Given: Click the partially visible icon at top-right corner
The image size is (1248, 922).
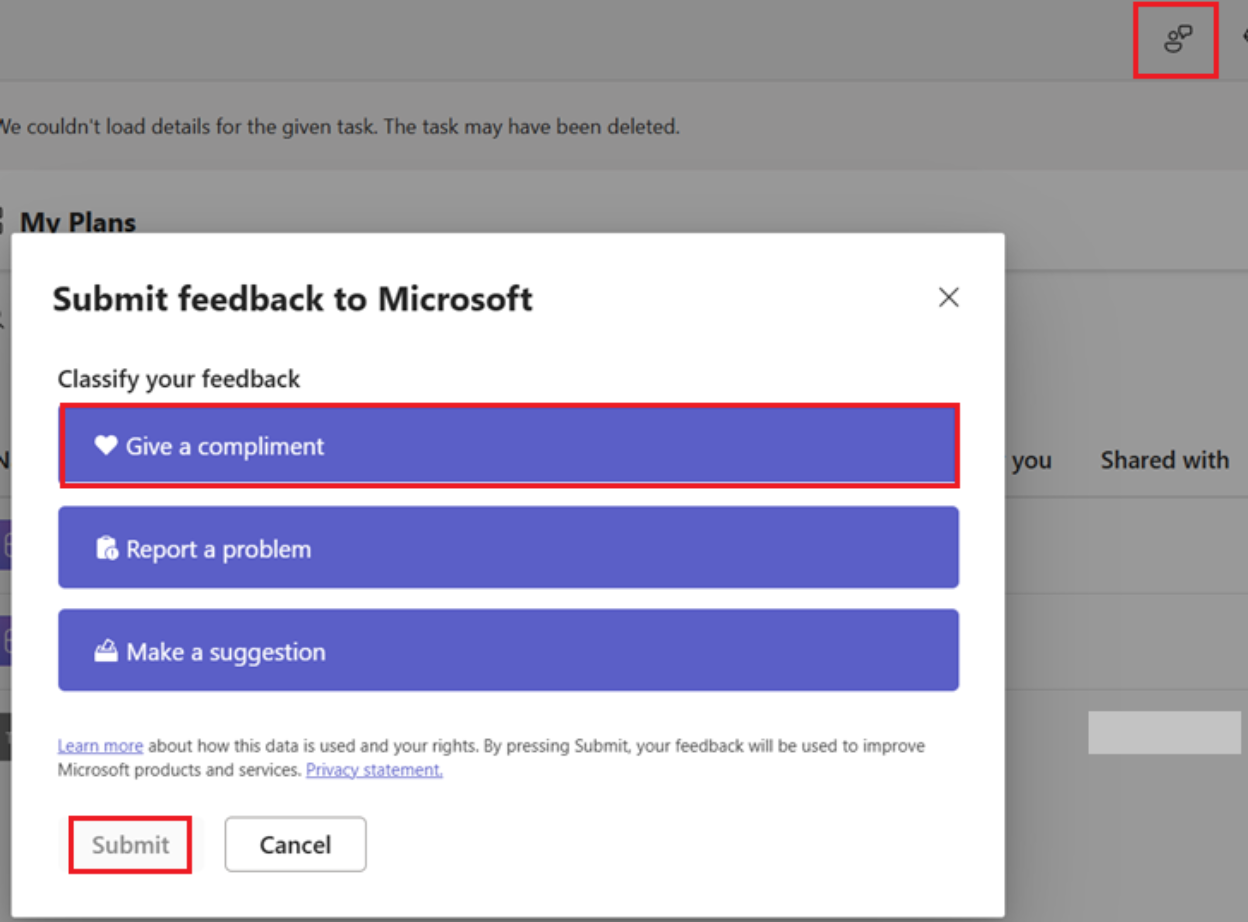Looking at the screenshot, I should coord(1243,36).
